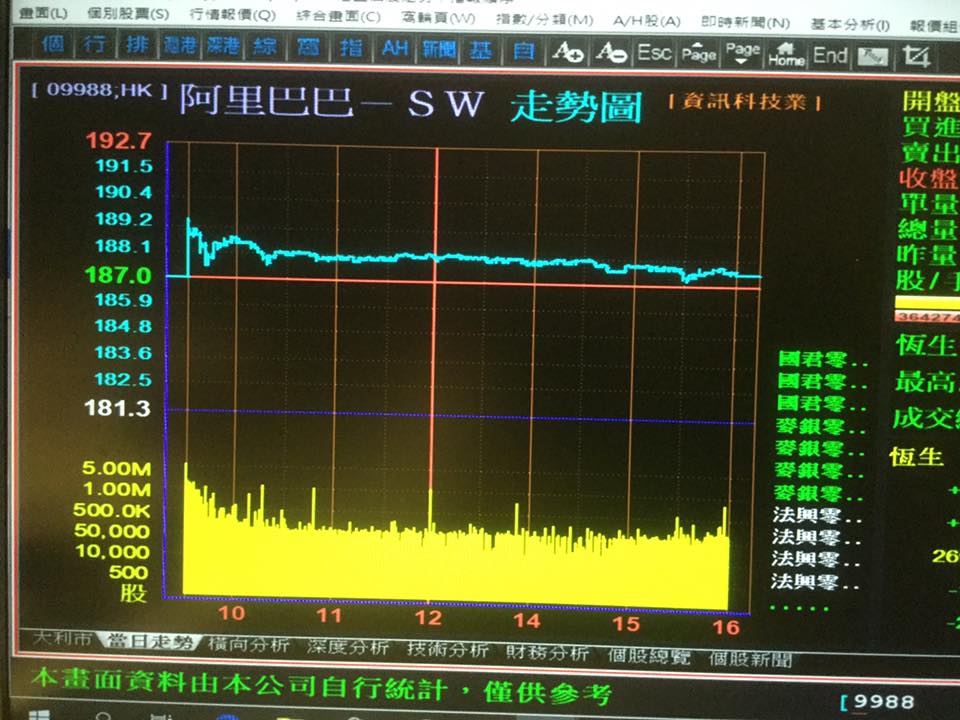960x720 pixels.
Task: Click the Home toolbar icon
Action: pos(786,55)
